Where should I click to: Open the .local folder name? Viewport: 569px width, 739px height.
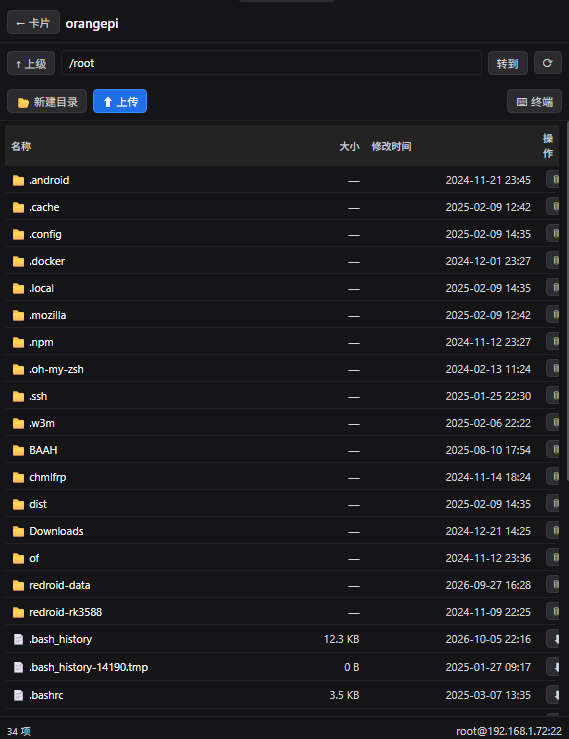click(41, 288)
